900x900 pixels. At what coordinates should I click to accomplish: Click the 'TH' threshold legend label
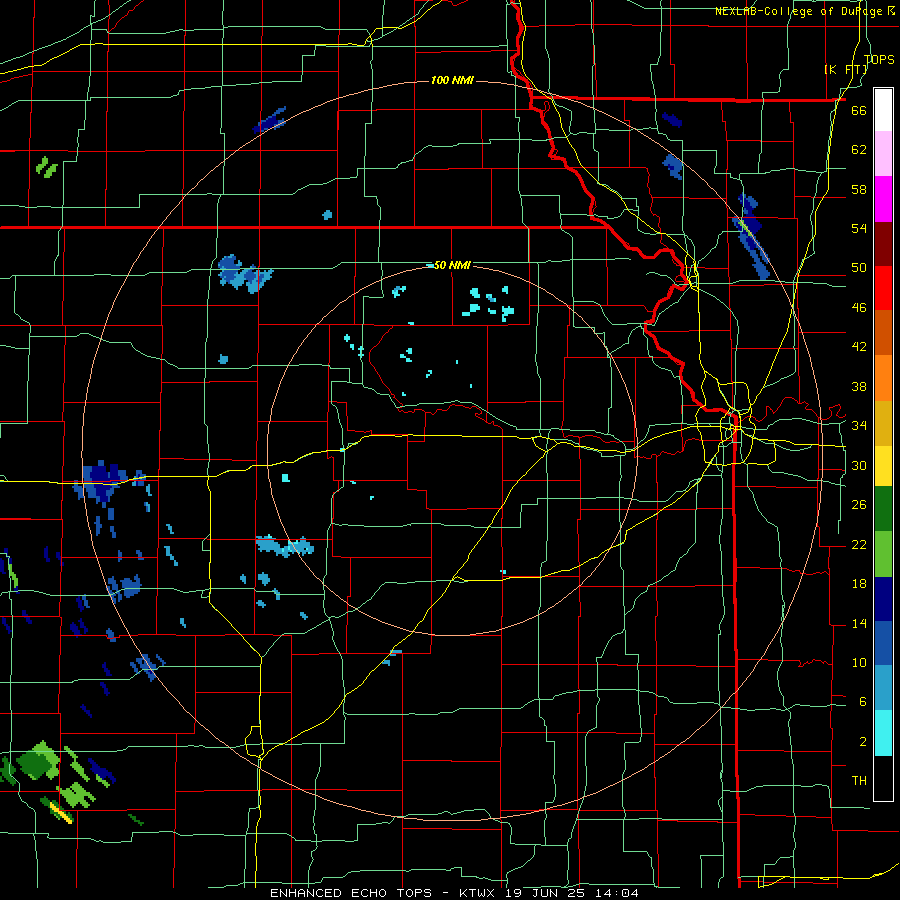tap(859, 781)
